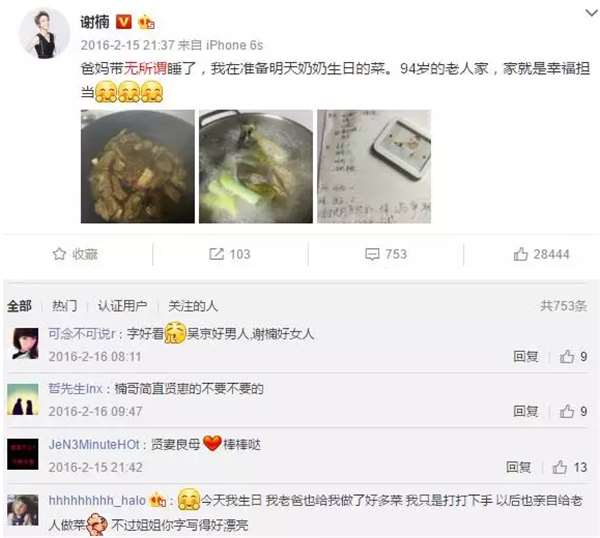Open 谢楠's profile avatar

pos(45,33)
